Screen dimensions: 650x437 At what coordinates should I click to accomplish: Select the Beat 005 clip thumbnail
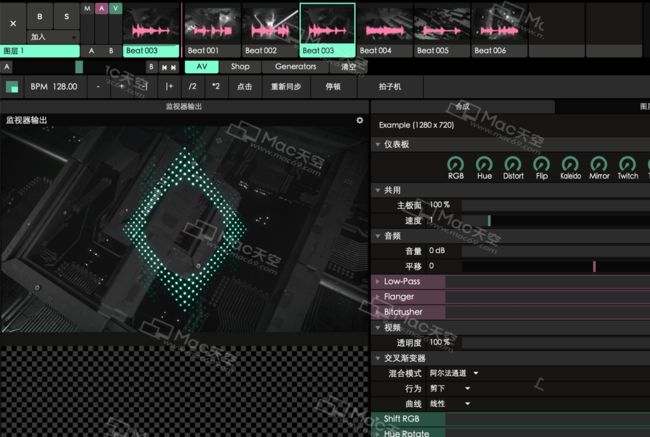tap(441, 28)
